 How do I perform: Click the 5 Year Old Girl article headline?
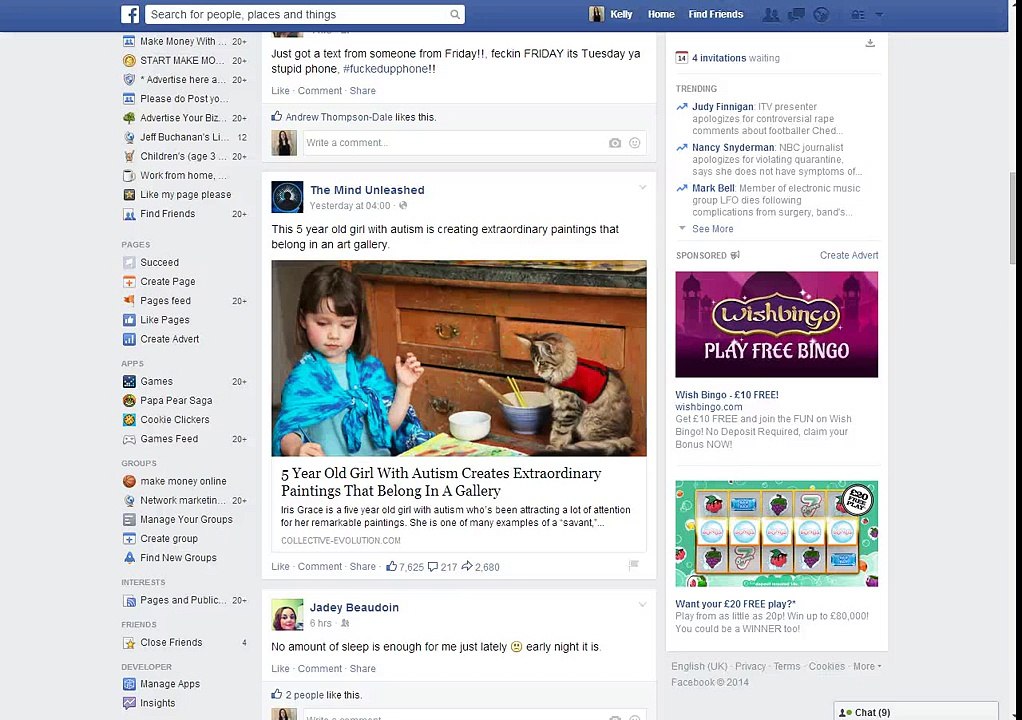(441, 482)
